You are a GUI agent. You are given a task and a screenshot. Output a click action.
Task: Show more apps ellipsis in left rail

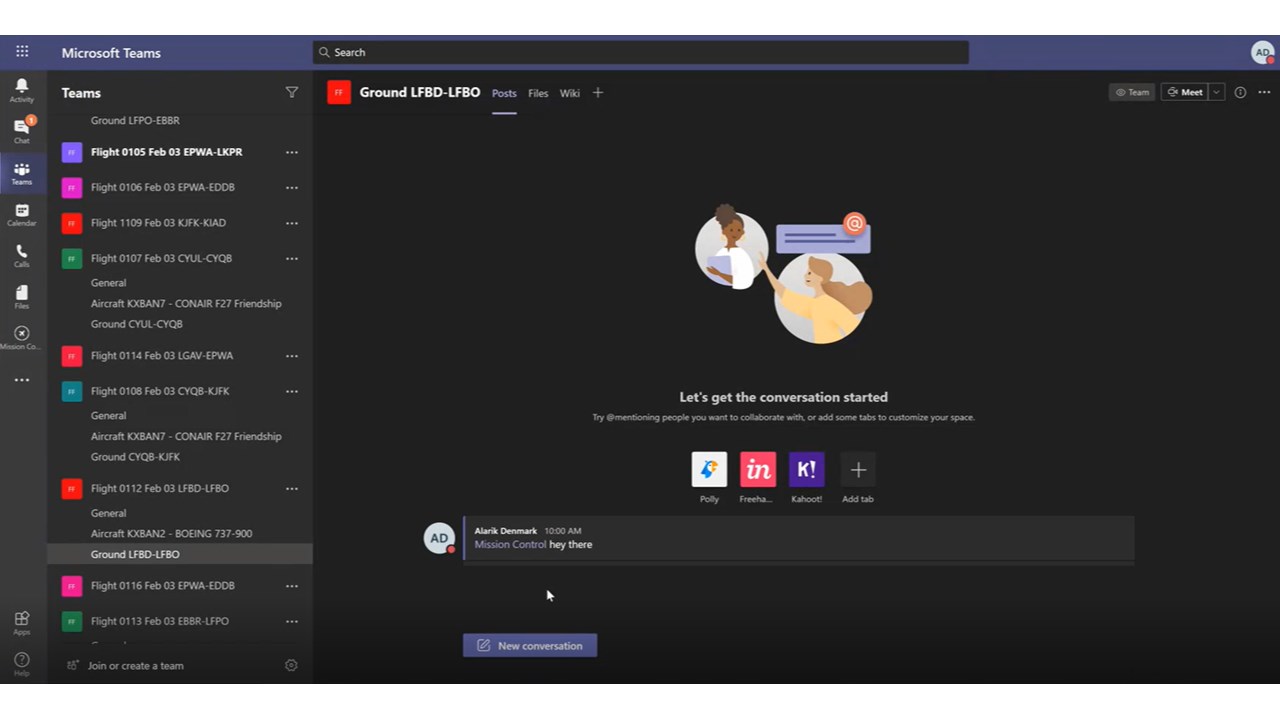tap(22, 380)
